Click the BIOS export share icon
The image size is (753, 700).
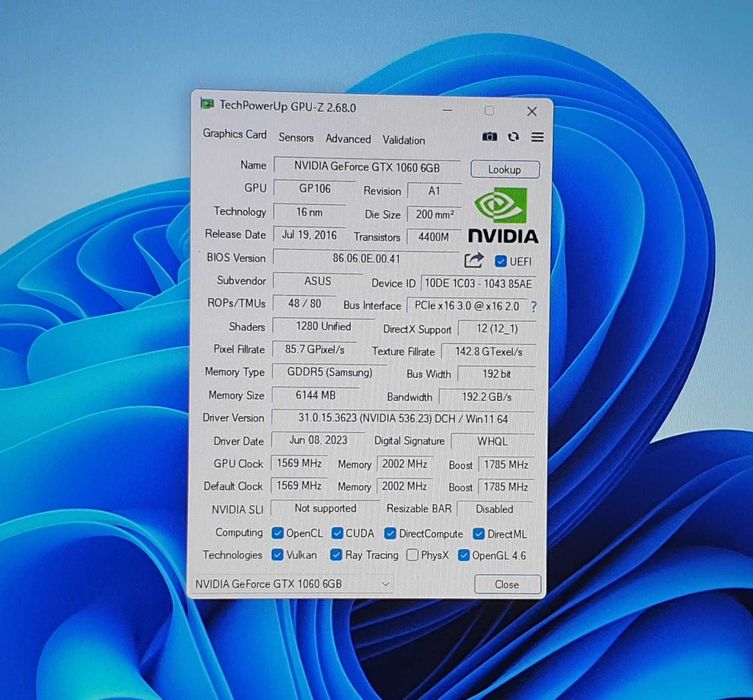pyautogui.click(x=474, y=260)
